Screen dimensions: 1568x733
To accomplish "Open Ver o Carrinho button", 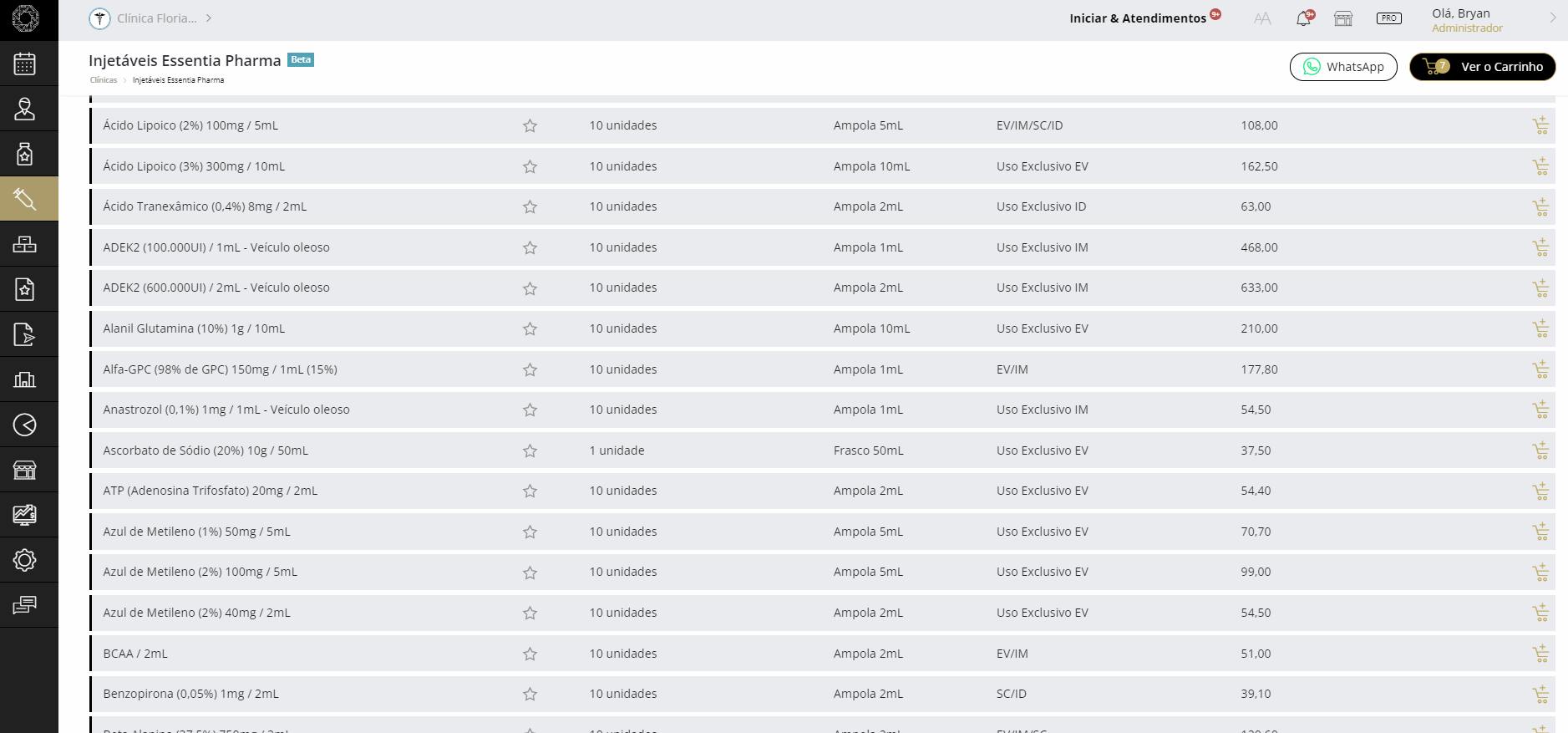I will tap(1482, 67).
